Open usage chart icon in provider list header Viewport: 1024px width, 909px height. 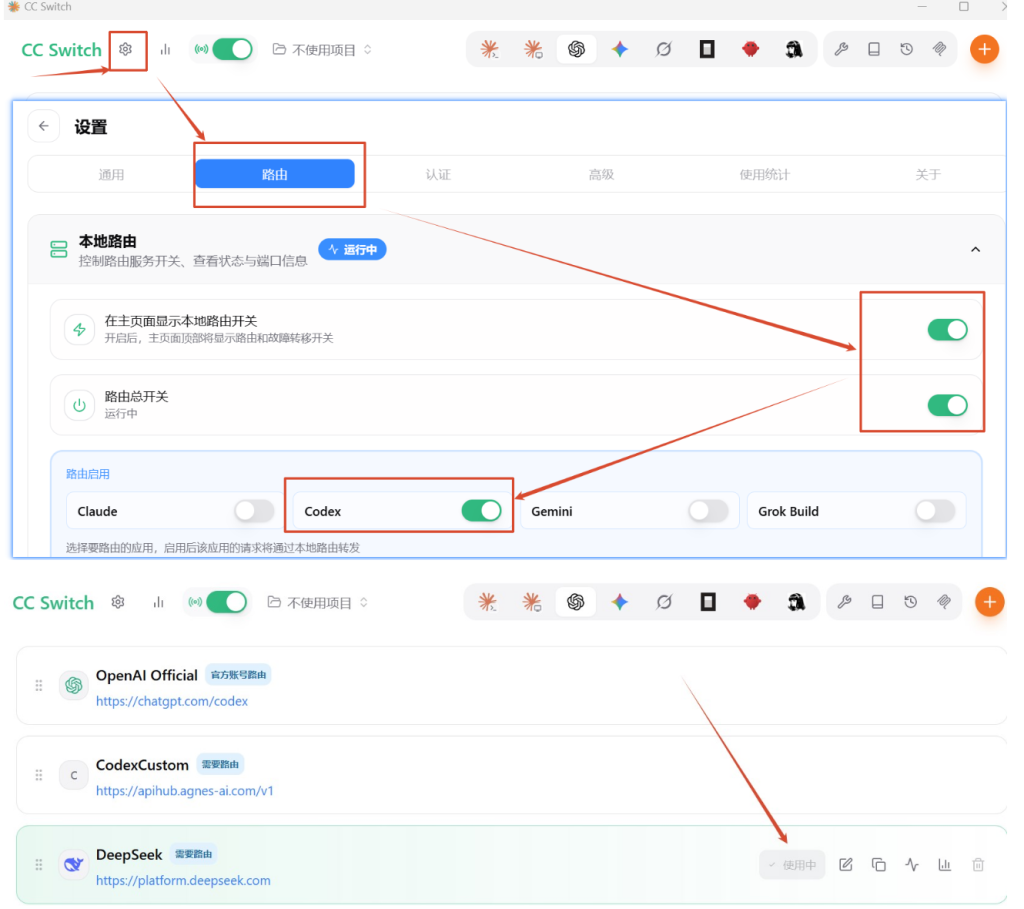pyautogui.click(x=158, y=602)
